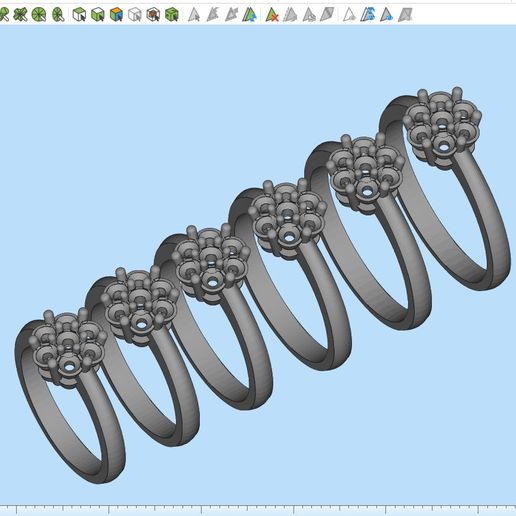
Task: Click the grey triangle containing smaller triangle icon
Action: point(309,15)
